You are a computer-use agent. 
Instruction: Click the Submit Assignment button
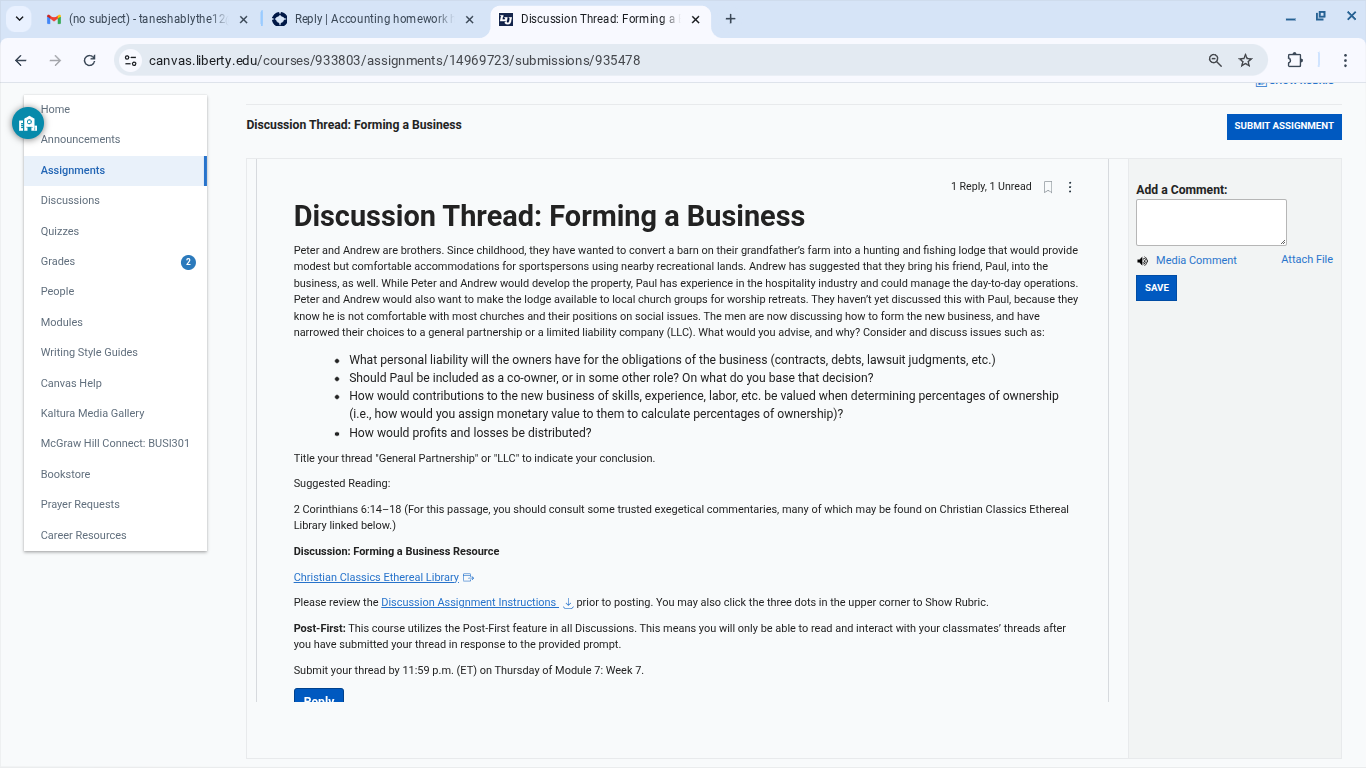1284,126
